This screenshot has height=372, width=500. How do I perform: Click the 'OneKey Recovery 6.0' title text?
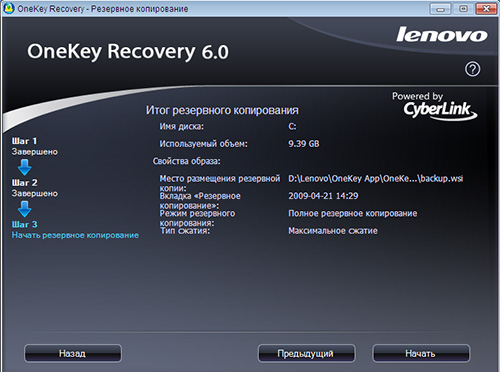click(128, 52)
